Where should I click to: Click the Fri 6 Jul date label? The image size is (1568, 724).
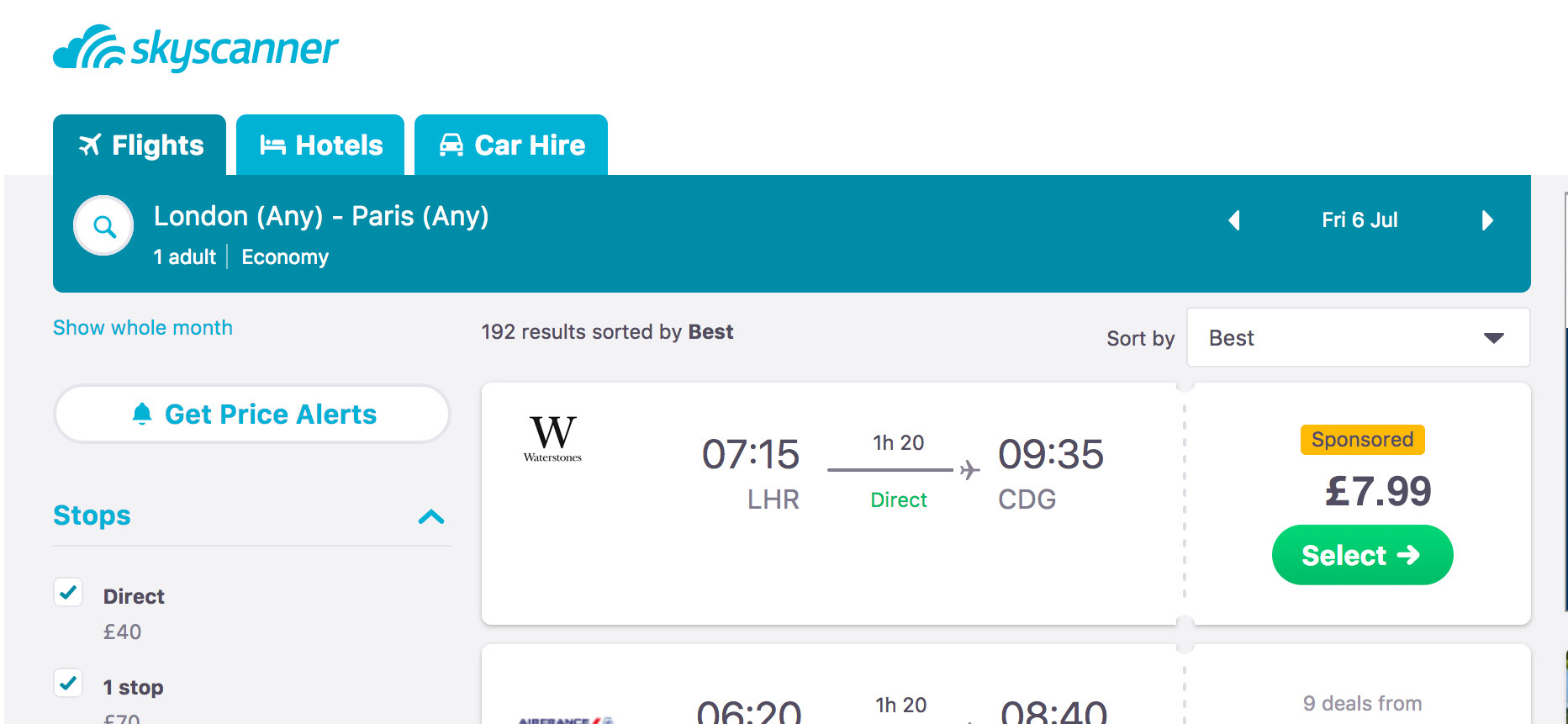(x=1359, y=220)
